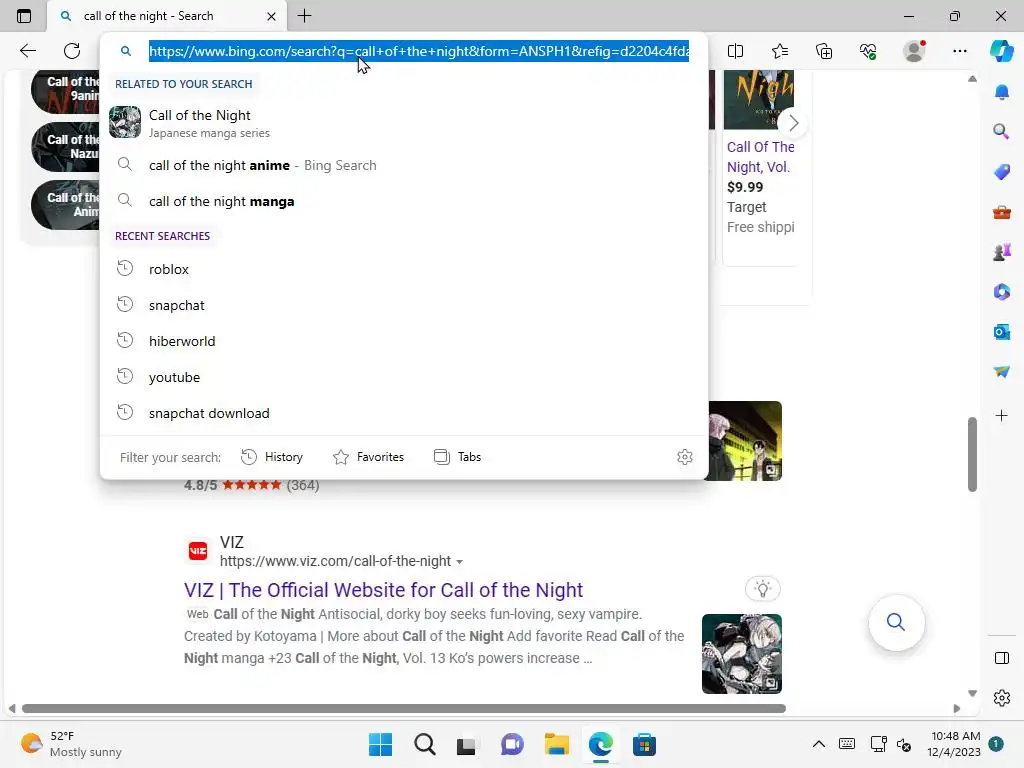
Task: Open the sidebar Microsoft 365 icon
Action: 1002,291
